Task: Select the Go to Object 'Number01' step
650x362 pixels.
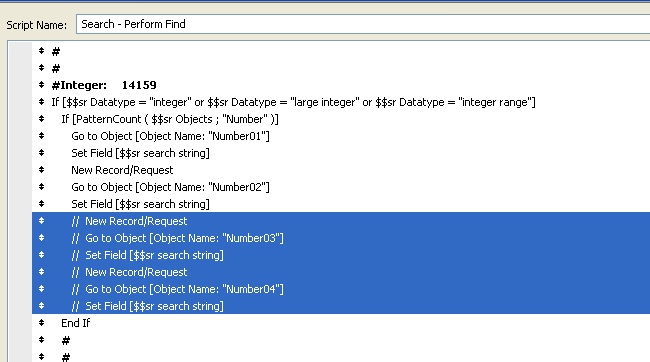Action: point(170,136)
